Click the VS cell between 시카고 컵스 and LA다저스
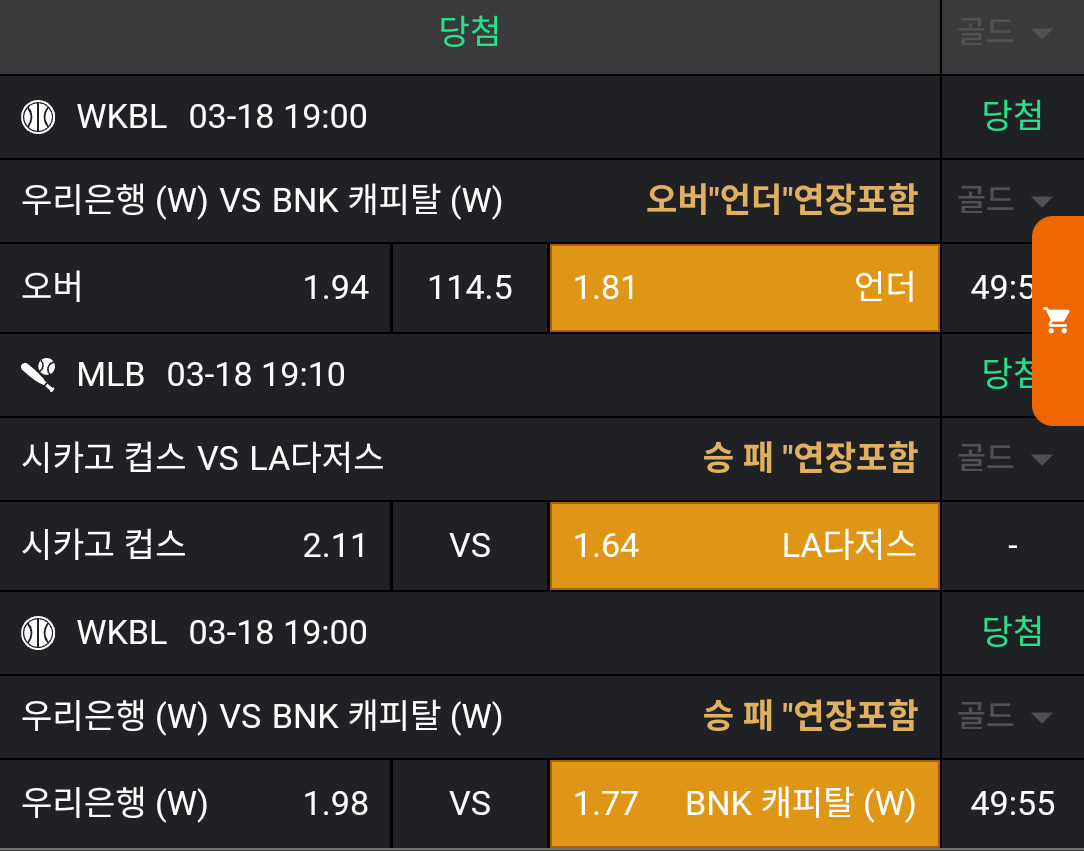Image resolution: width=1084 pixels, height=851 pixels. [x=470, y=546]
